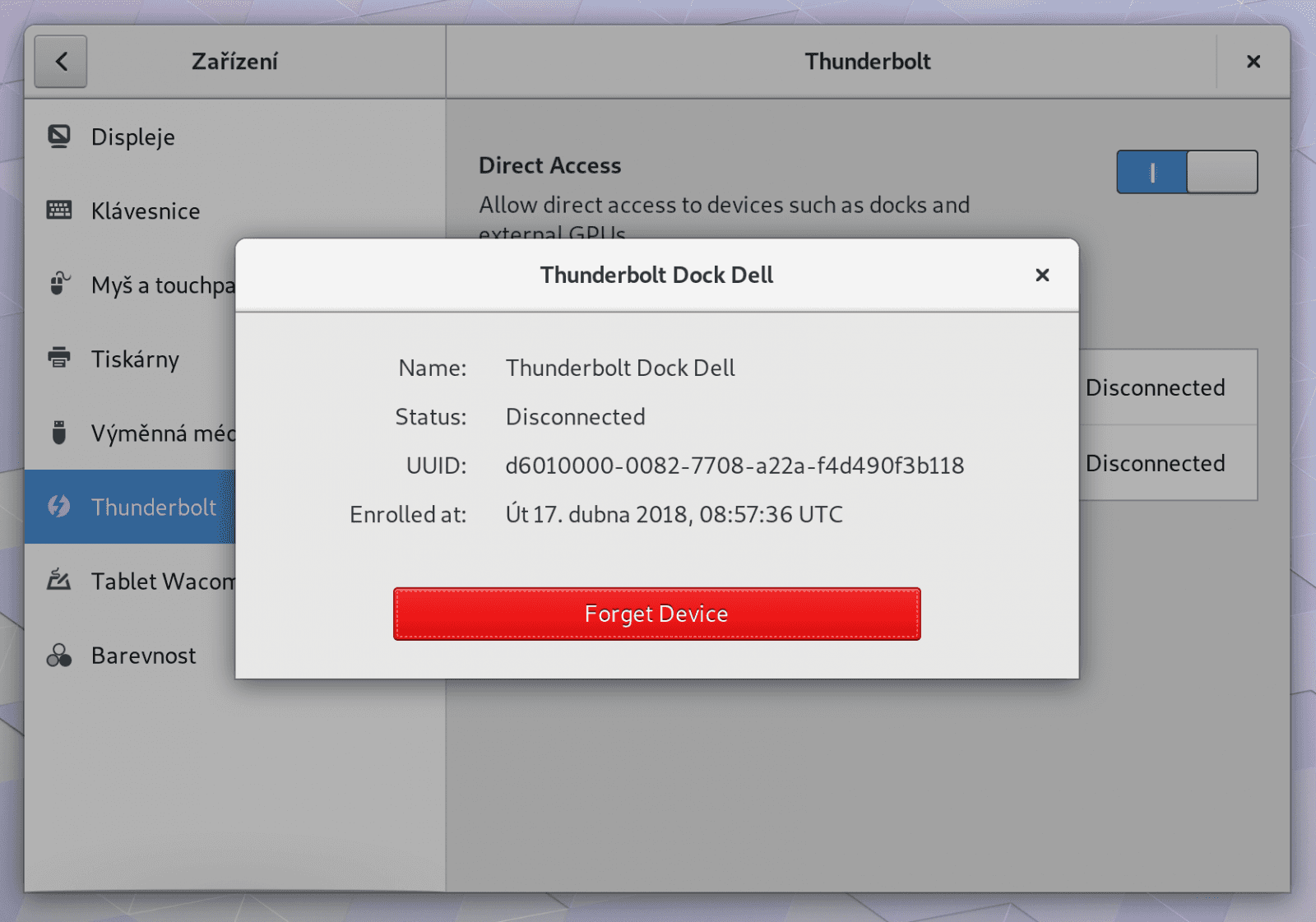
Task: Open Klávesnice settings via keyboard icon
Action: click(58, 211)
